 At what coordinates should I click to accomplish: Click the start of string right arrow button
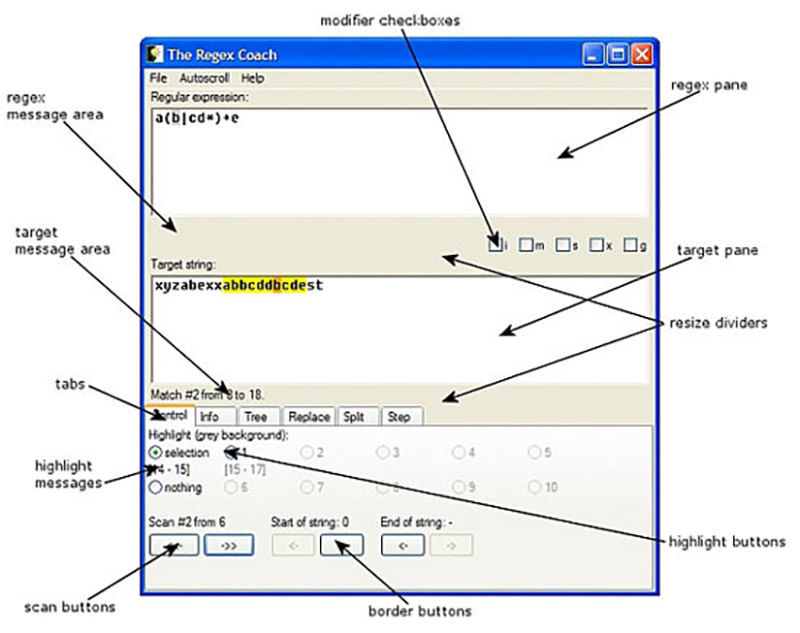click(x=342, y=545)
